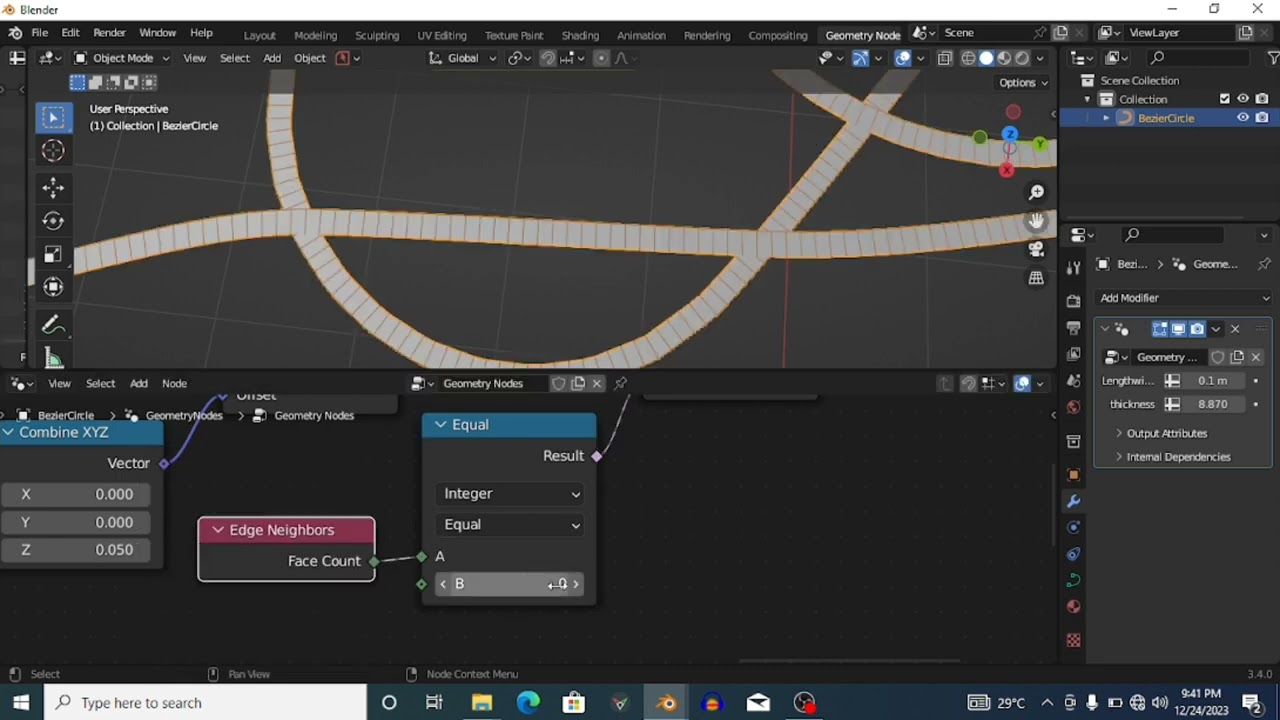Toggle modifier realtime display in viewport
Image resolution: width=1280 pixels, height=720 pixels.
(1178, 329)
